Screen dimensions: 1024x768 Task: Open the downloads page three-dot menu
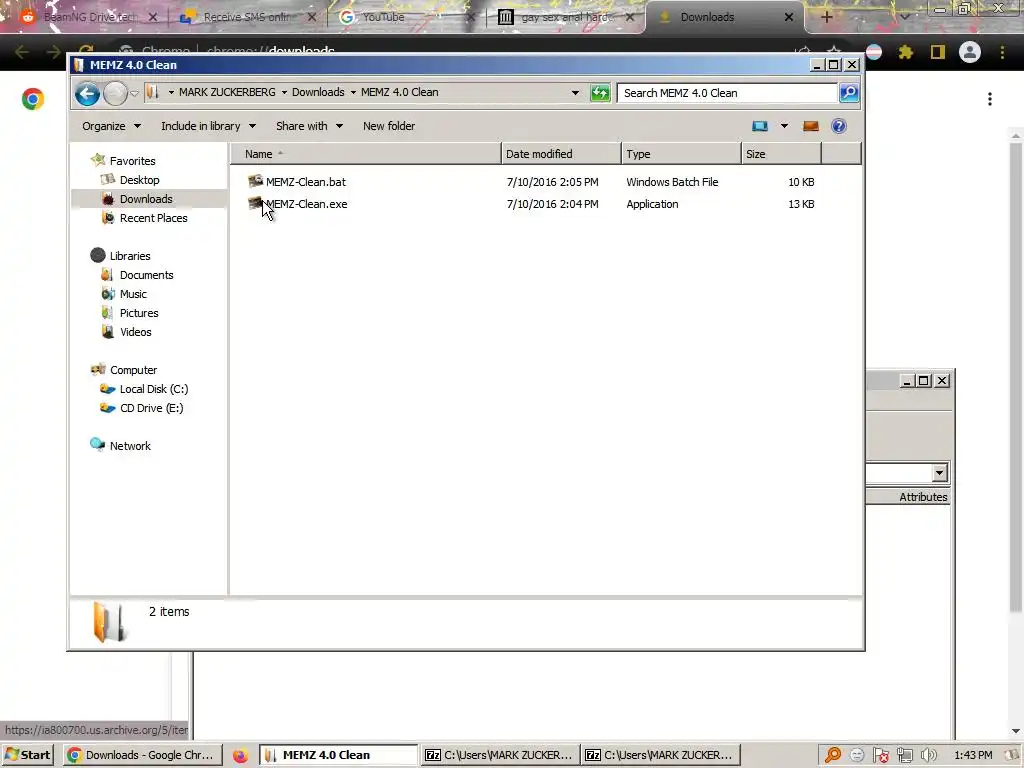[990, 99]
